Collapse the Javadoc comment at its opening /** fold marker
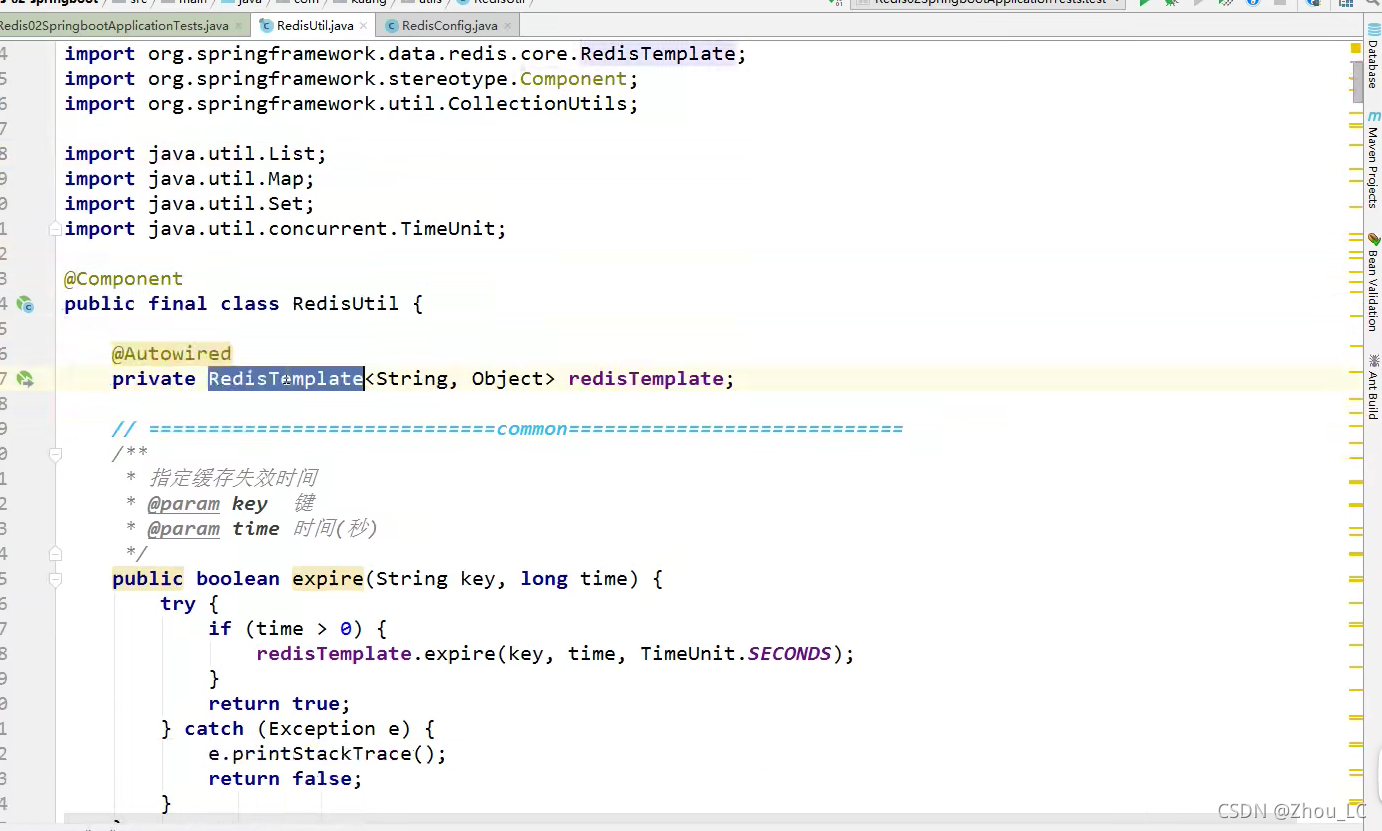The width and height of the screenshot is (1382, 831). click(55, 454)
